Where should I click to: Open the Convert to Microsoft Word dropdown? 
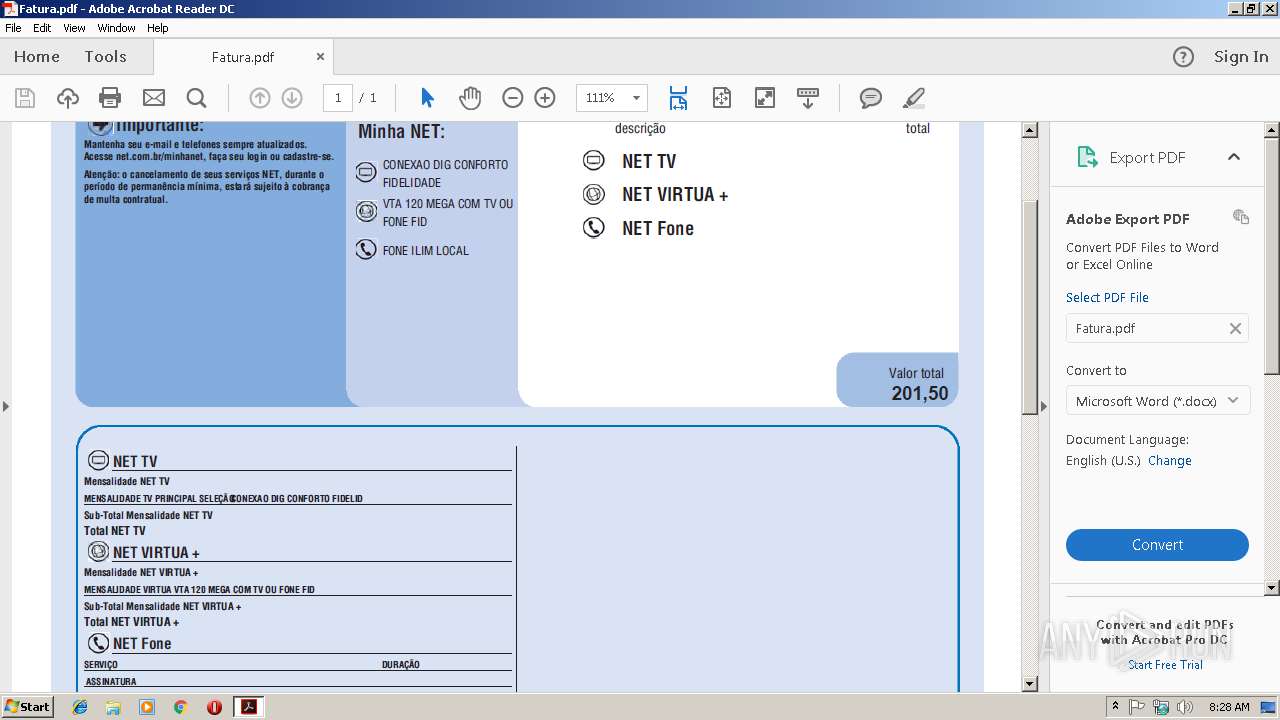click(1157, 401)
